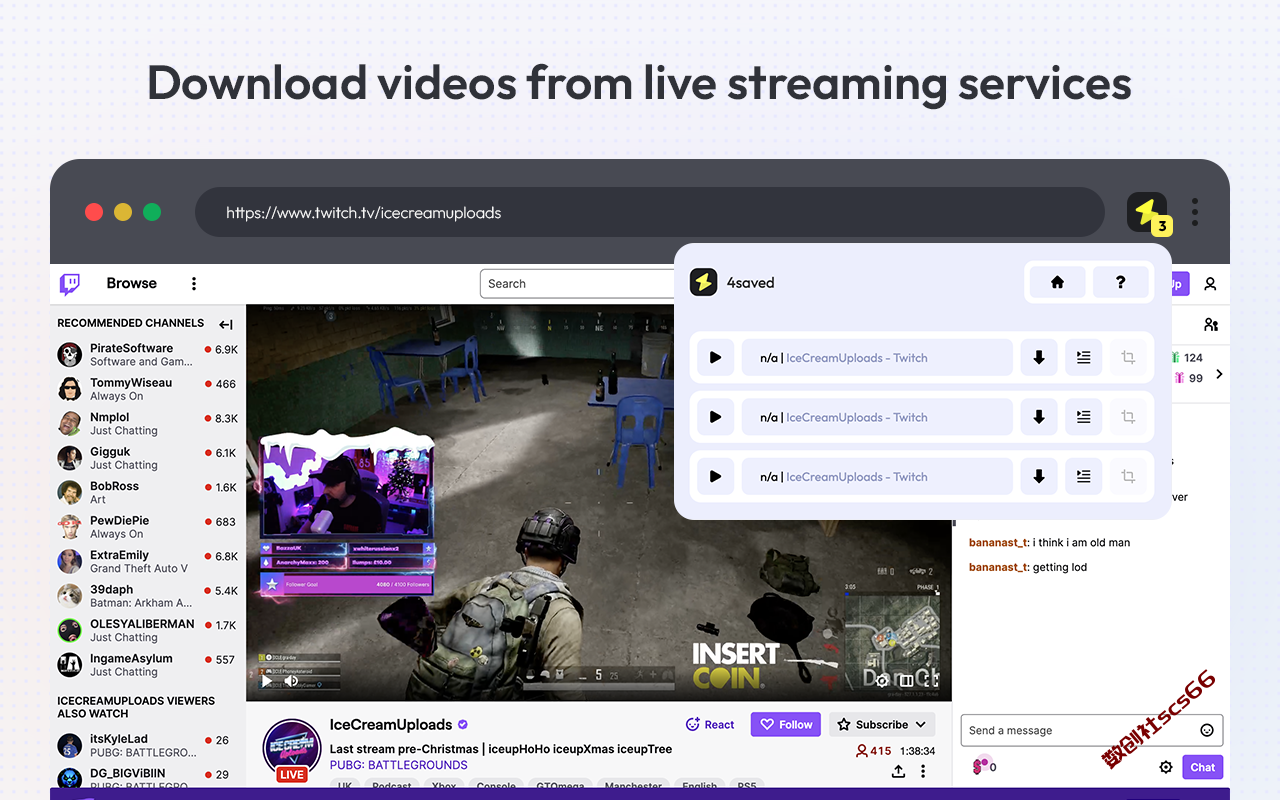Follow IceCreamUploads channel

pos(786,724)
